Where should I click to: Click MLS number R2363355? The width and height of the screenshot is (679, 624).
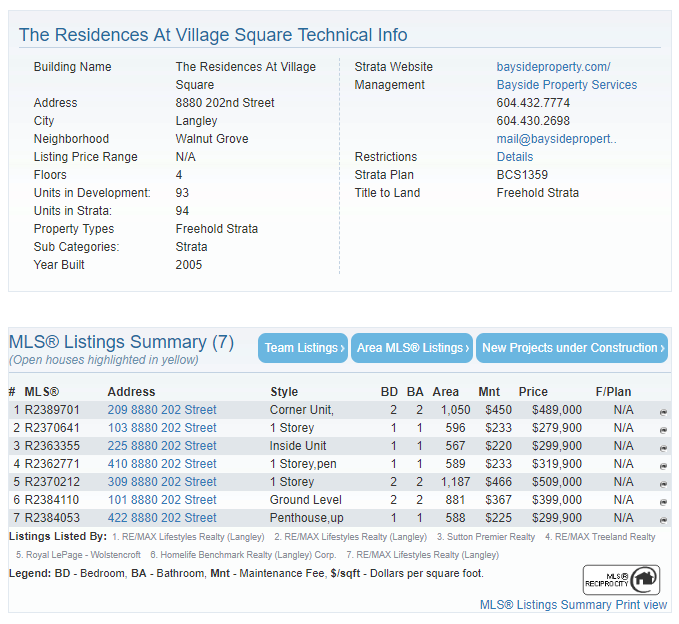52,446
